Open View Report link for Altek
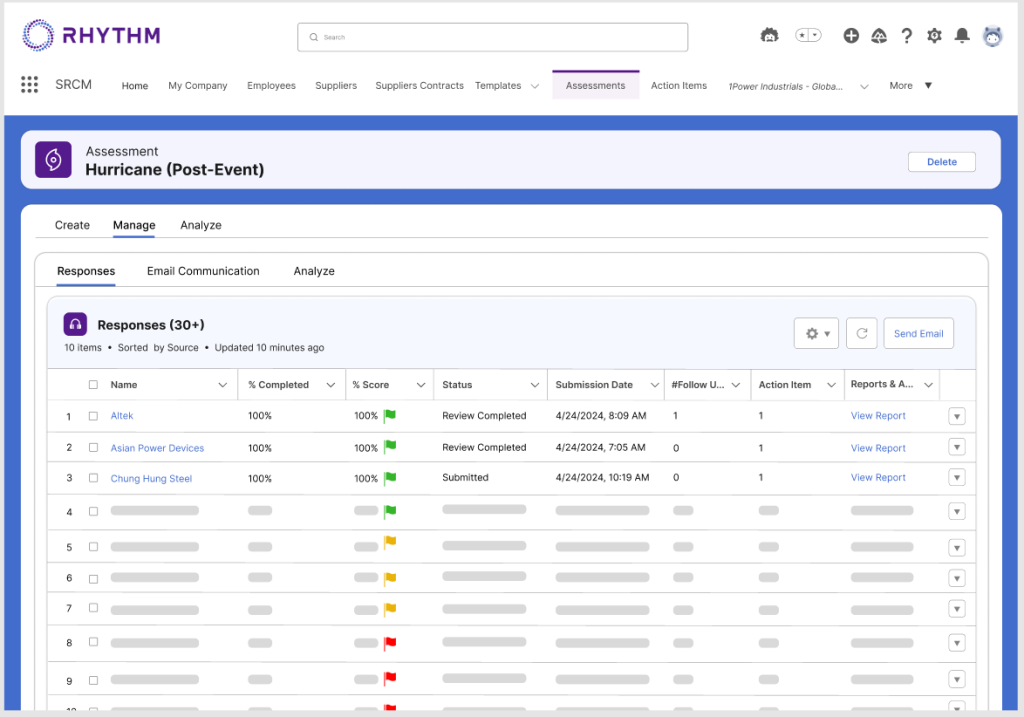 [878, 416]
